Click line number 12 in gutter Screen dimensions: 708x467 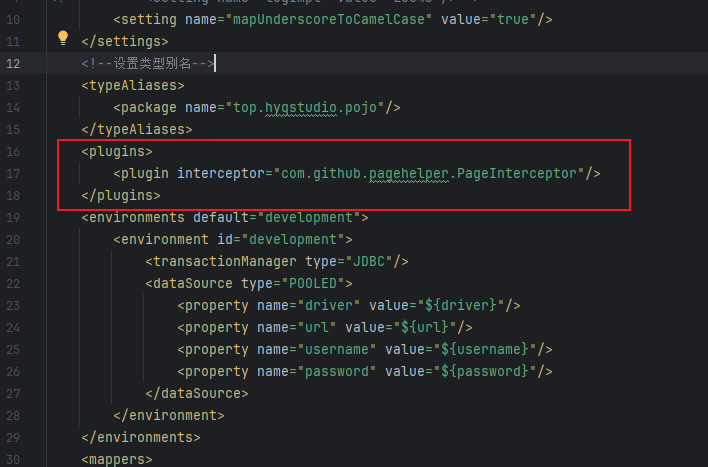(x=13, y=64)
